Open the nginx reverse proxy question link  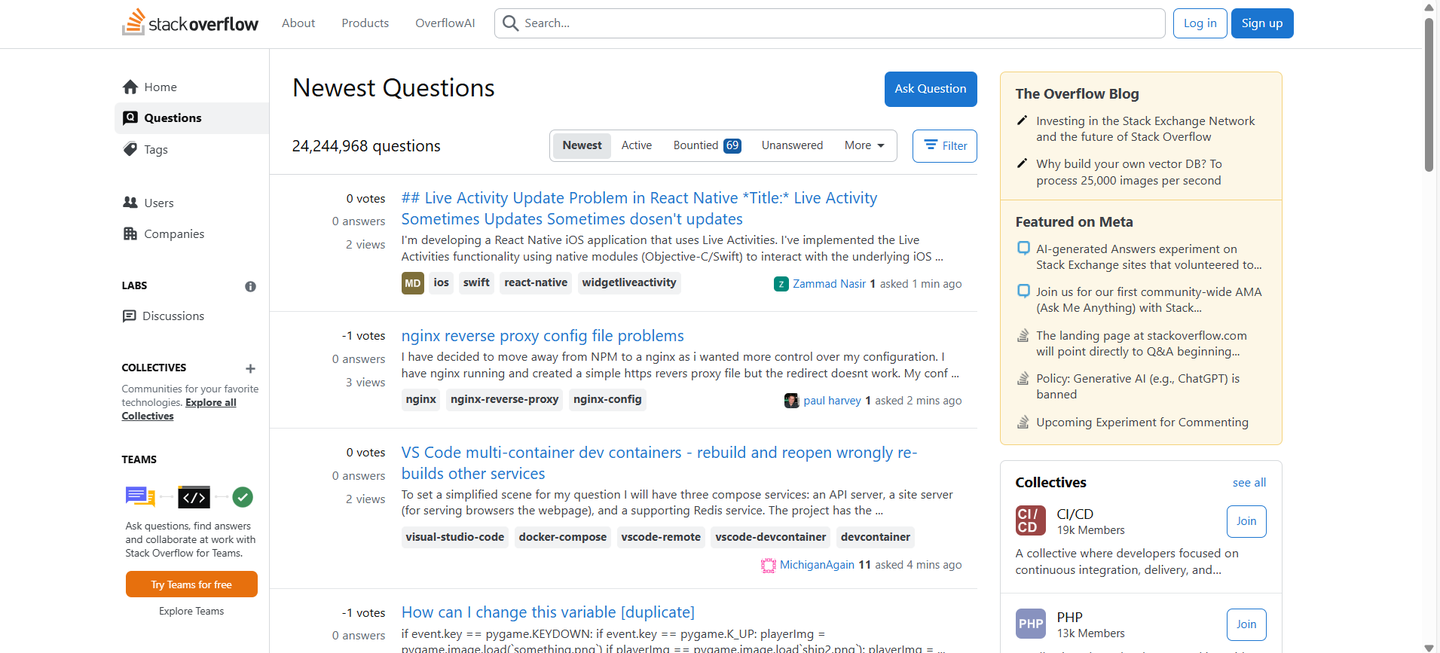(x=542, y=336)
